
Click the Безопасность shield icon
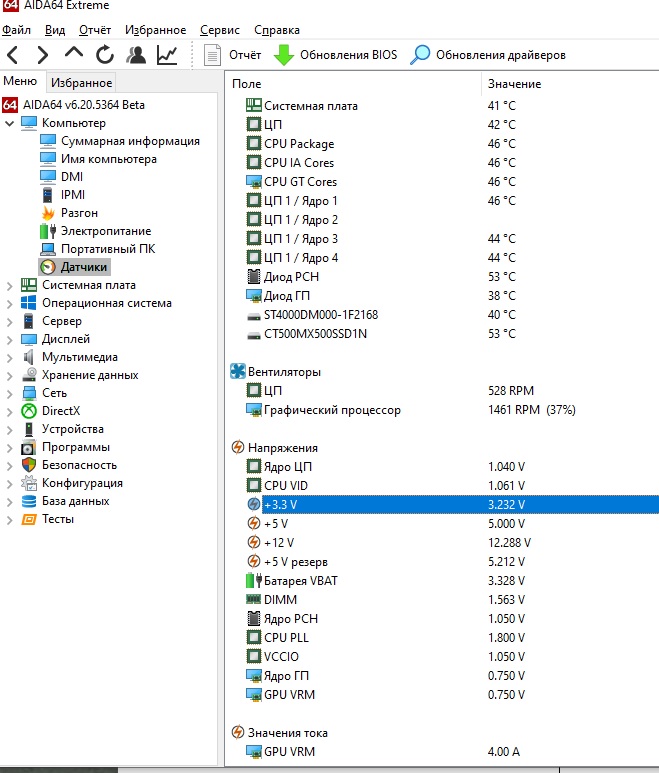29,465
